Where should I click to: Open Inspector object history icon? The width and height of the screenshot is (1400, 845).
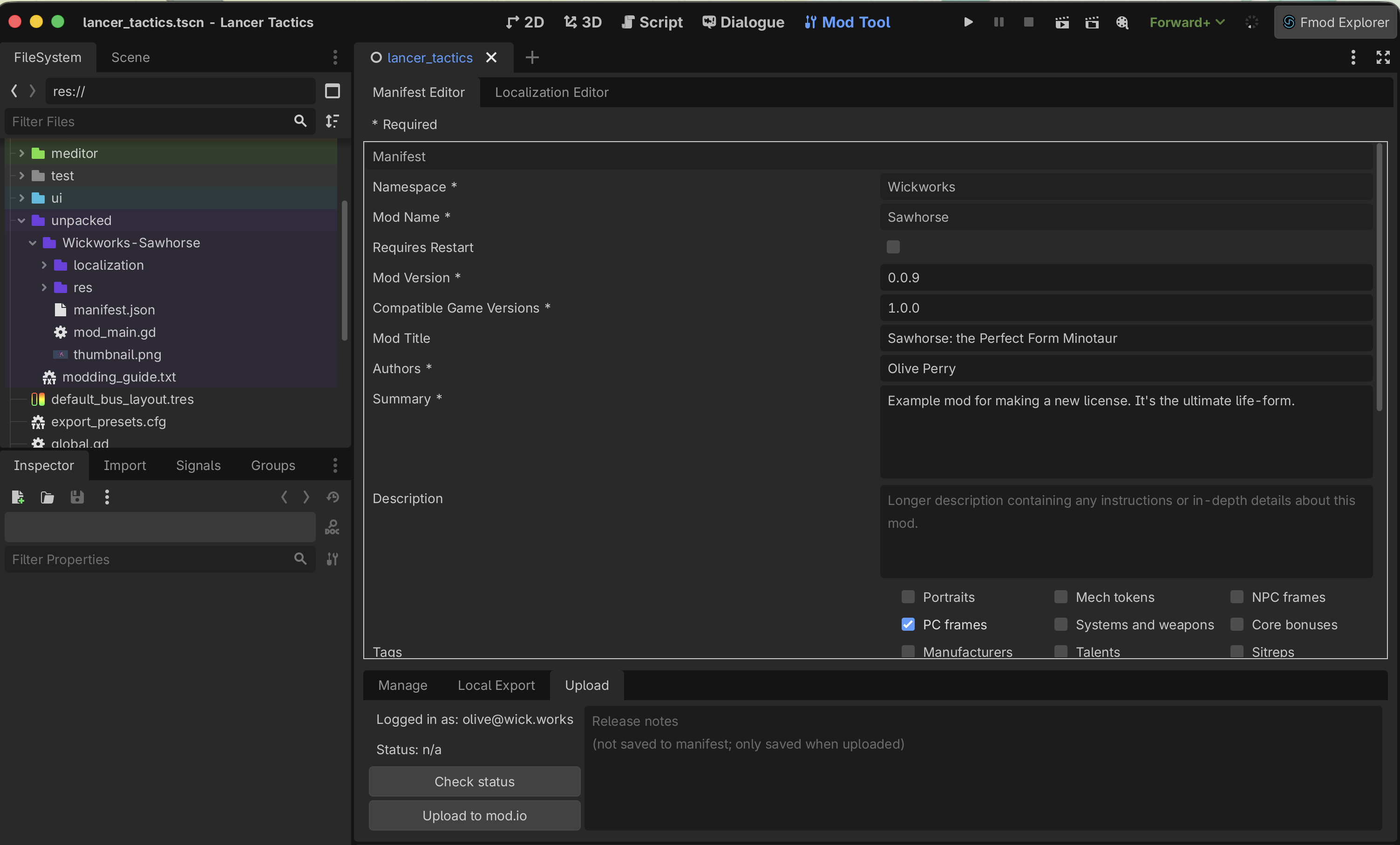[333, 497]
